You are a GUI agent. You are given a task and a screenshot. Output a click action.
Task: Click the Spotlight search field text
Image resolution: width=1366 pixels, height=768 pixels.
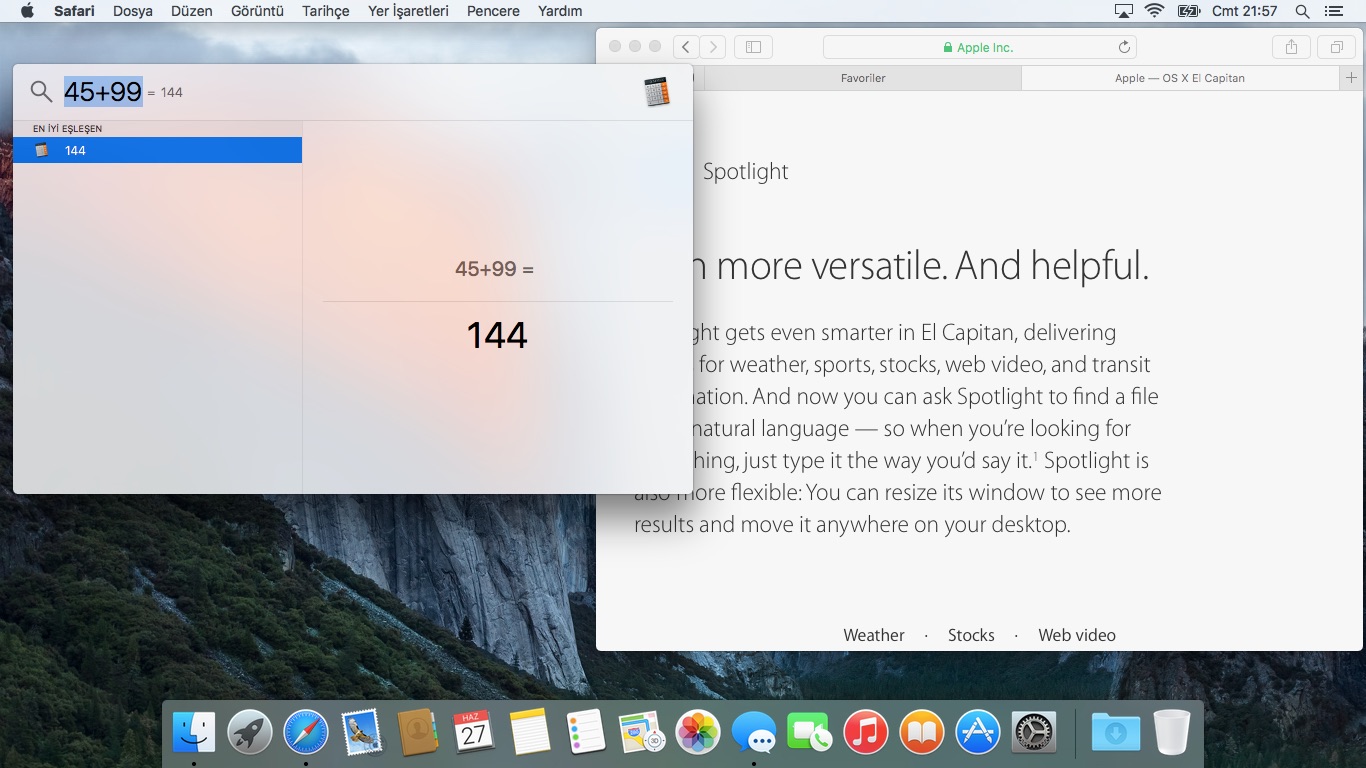103,92
